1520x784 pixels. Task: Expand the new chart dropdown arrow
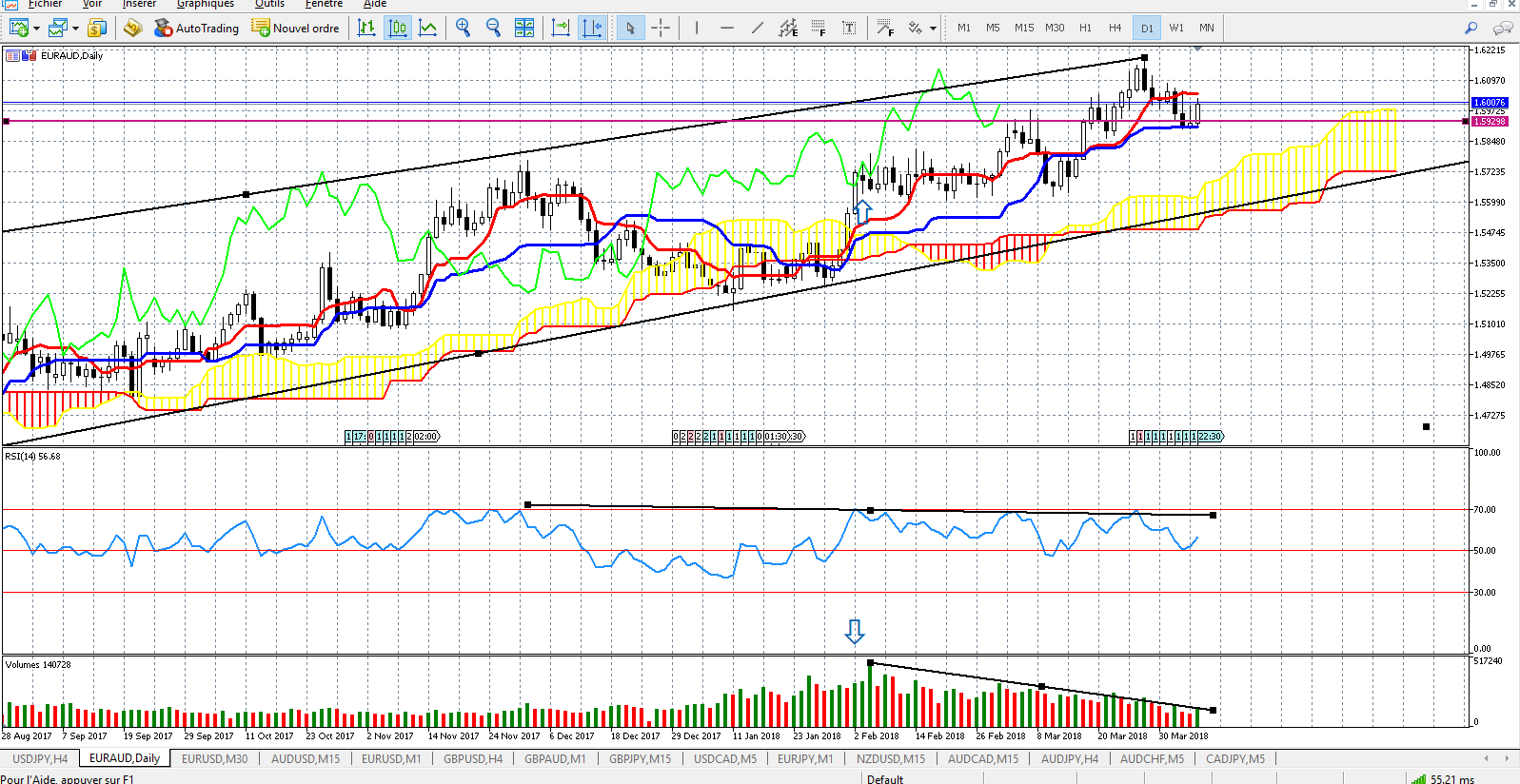tap(36, 29)
